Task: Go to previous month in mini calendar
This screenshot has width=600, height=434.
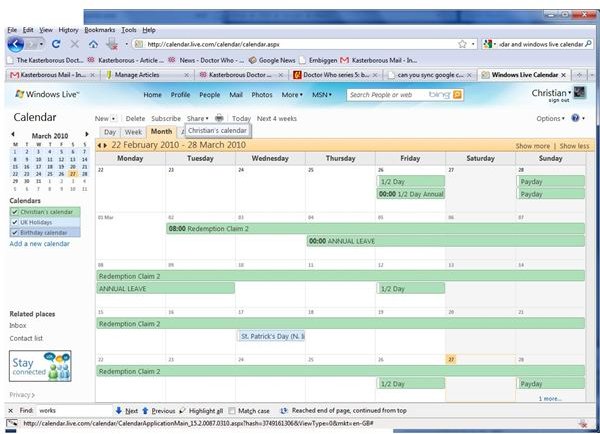Action: [13, 134]
